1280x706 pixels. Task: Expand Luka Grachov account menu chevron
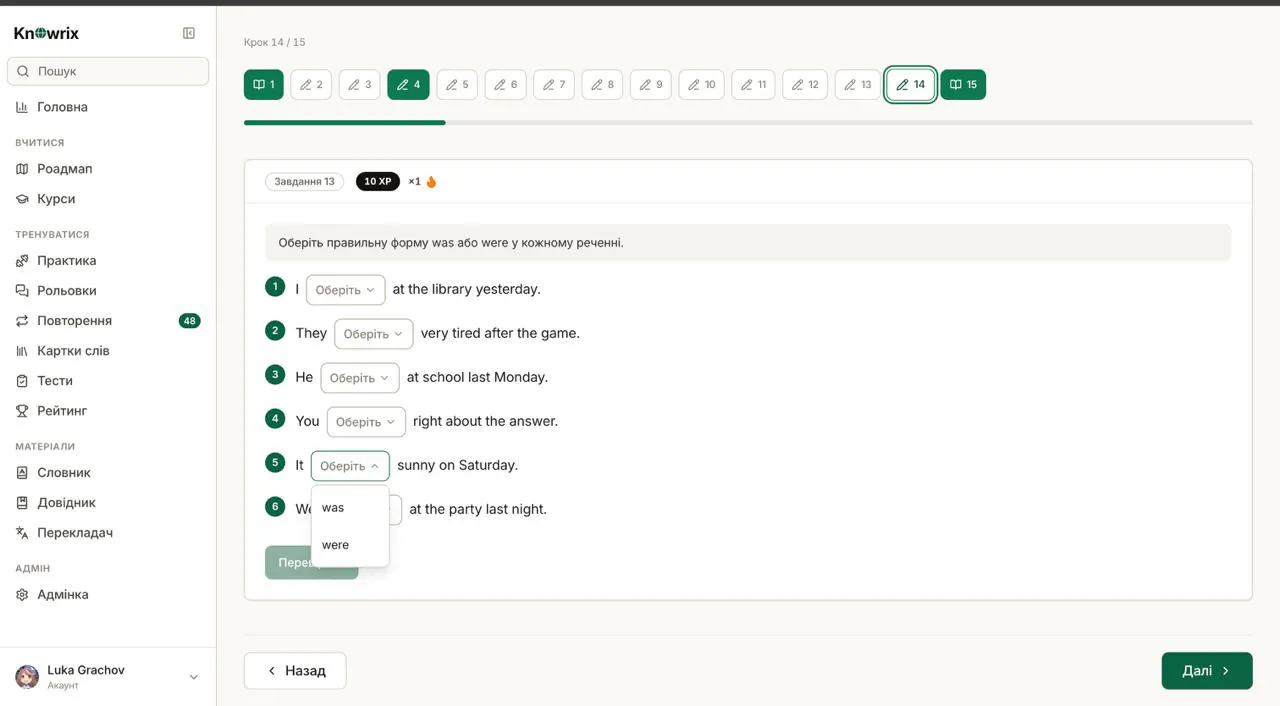point(194,677)
